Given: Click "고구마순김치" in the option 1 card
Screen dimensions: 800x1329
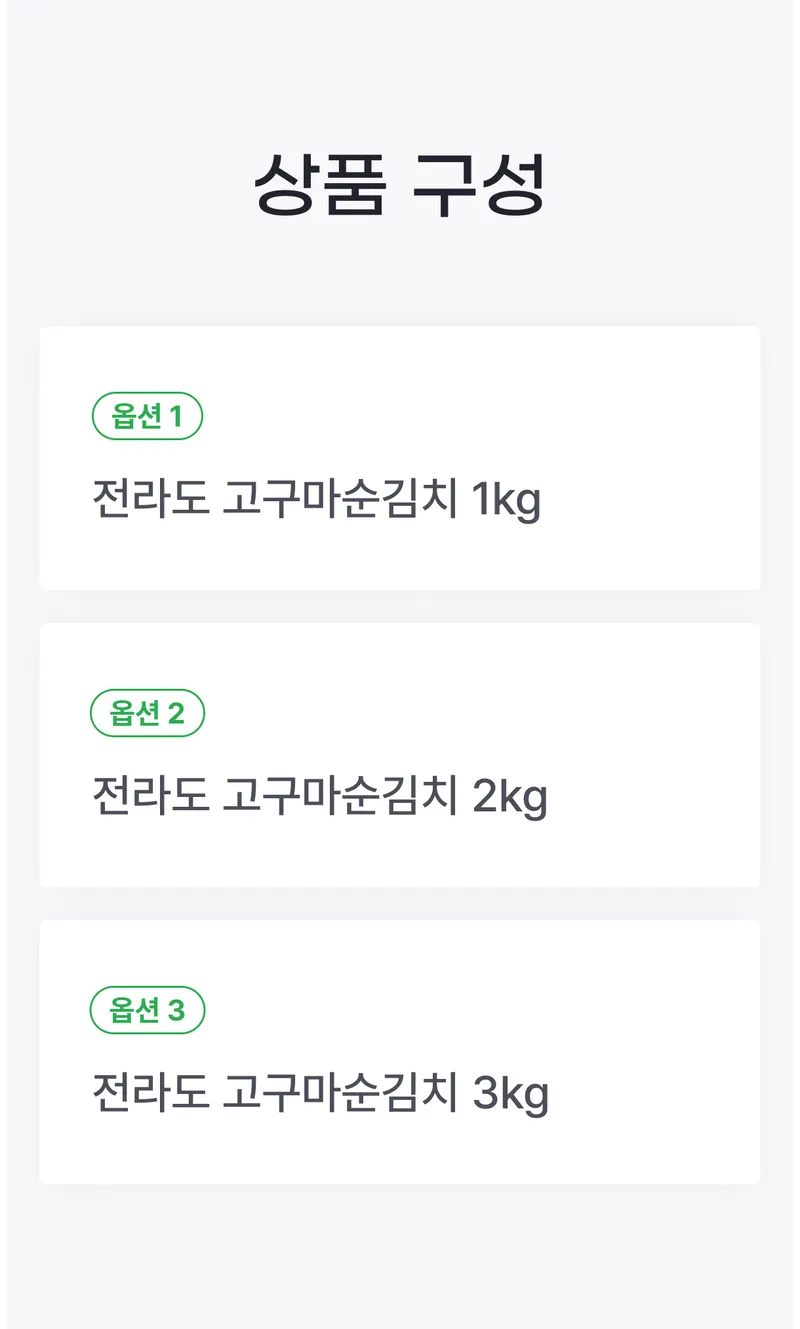Looking at the screenshot, I should (340, 499).
